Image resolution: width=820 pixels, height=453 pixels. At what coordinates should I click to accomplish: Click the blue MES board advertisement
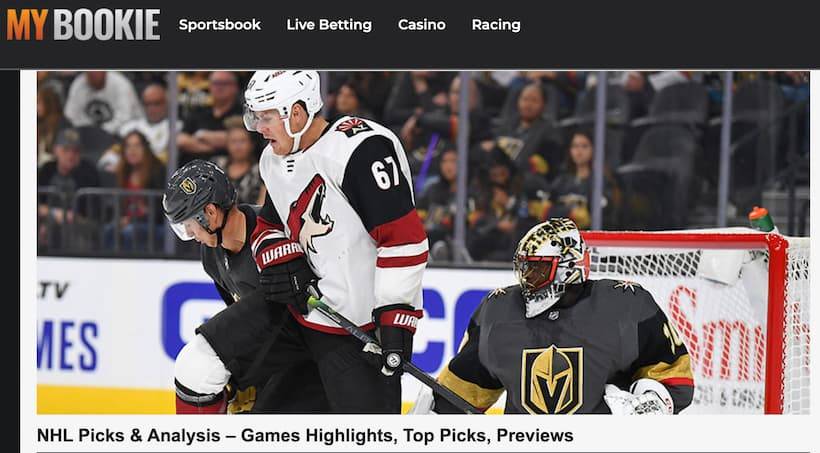[67, 346]
